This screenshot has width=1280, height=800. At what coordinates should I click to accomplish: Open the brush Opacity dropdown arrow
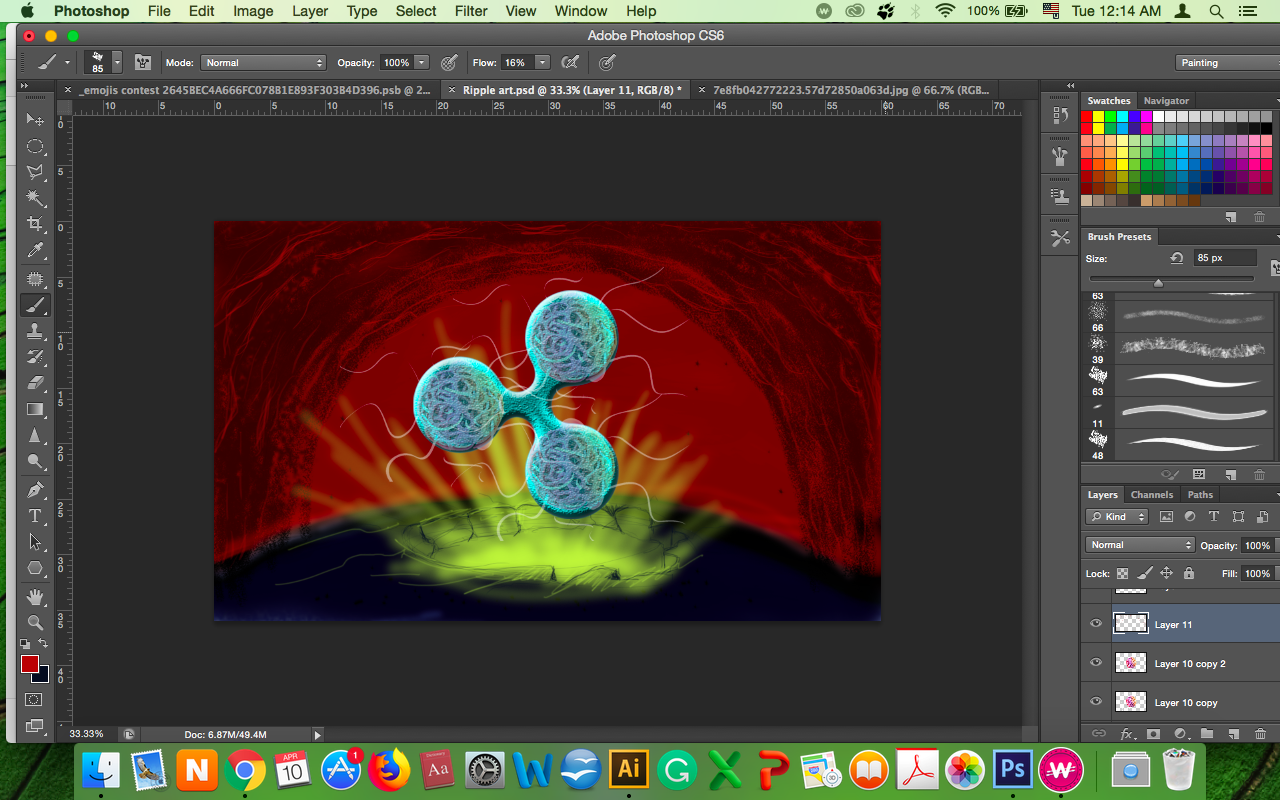[422, 62]
